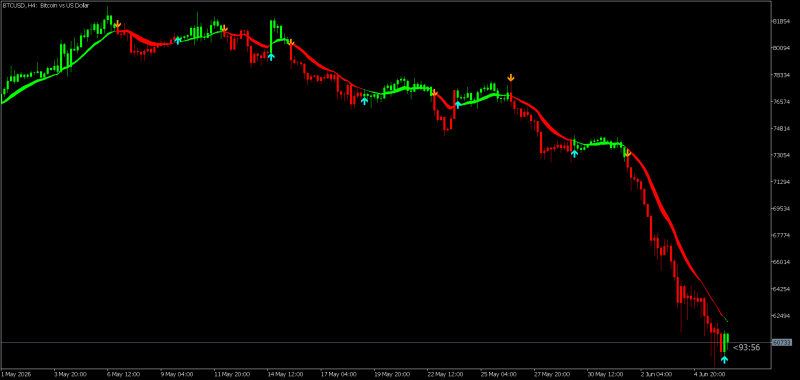The height and width of the screenshot is (380, 800).
Task: Click the tall green spike candle near 14 May
Action: [x=271, y=36]
